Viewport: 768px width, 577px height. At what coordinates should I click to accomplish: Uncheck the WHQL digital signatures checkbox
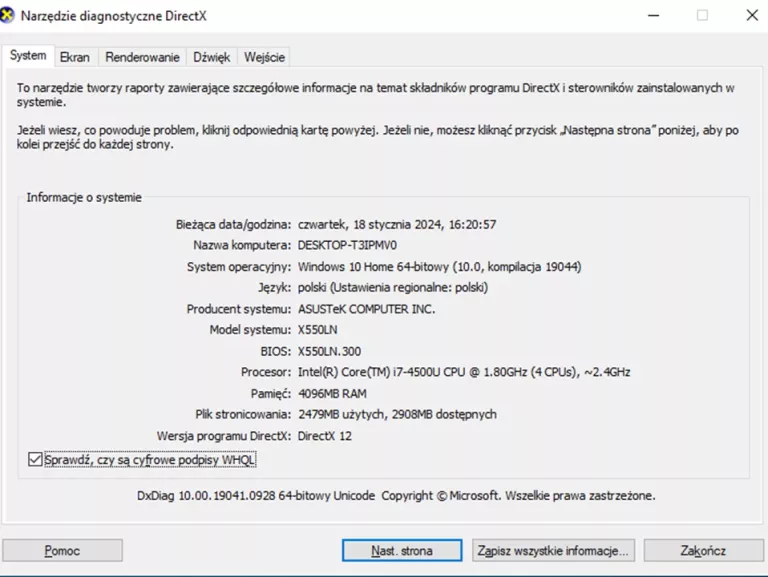pyautogui.click(x=36, y=459)
